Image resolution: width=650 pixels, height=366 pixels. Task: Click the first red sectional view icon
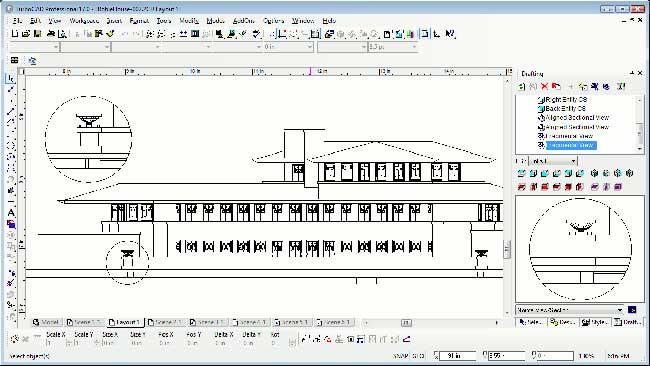(x=521, y=187)
